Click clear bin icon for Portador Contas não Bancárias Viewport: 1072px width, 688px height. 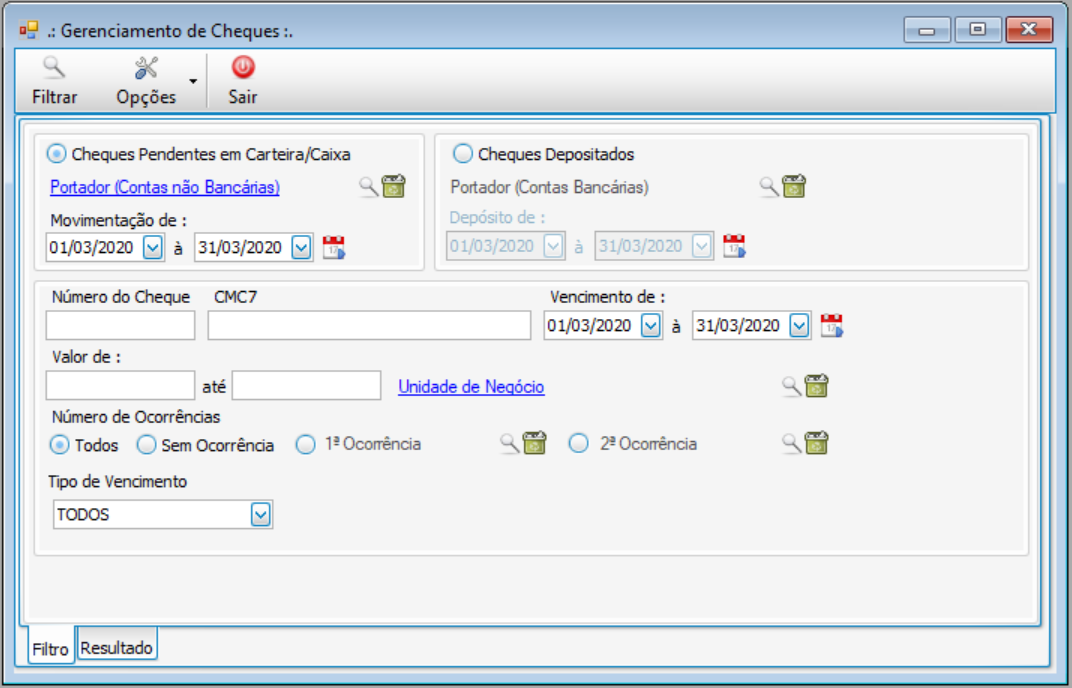(x=394, y=186)
